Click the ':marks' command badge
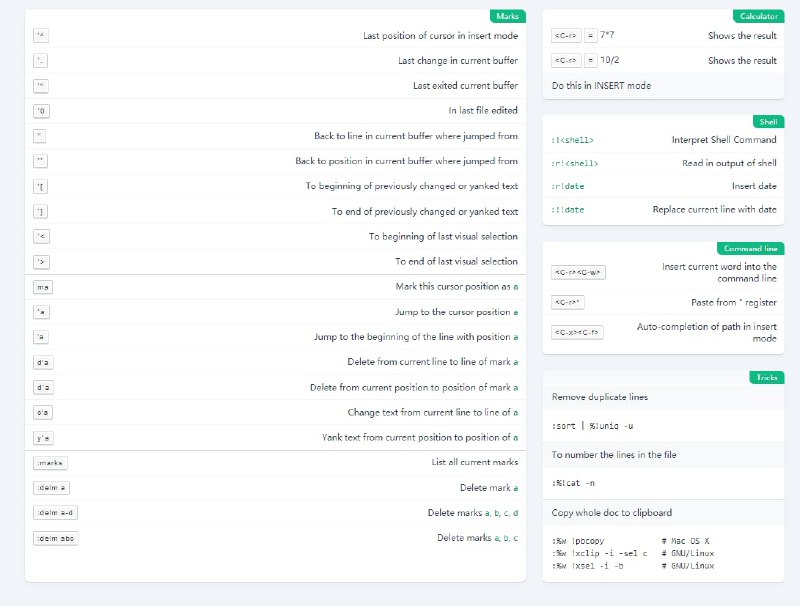This screenshot has width=800, height=606. (x=50, y=462)
